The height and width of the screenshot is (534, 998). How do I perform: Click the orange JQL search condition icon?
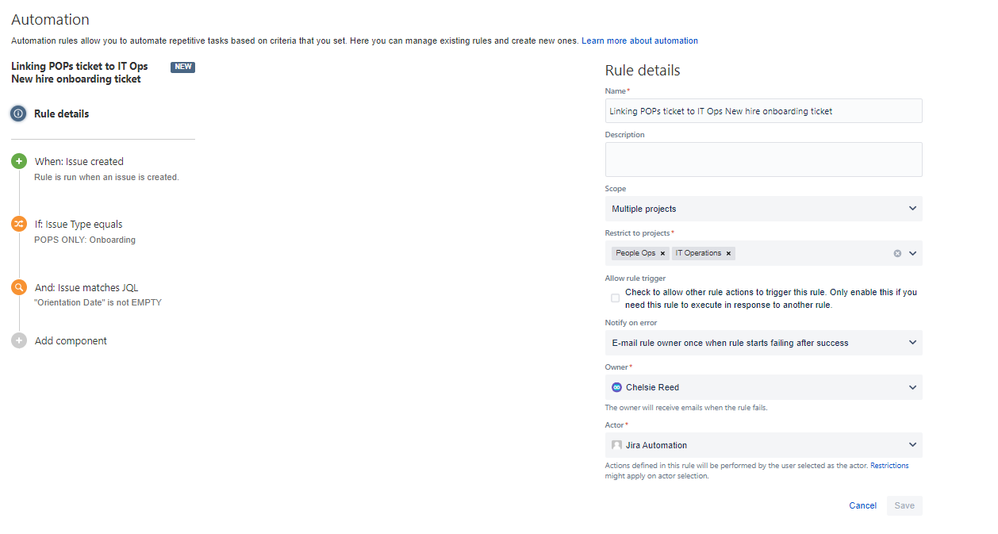[x=19, y=287]
